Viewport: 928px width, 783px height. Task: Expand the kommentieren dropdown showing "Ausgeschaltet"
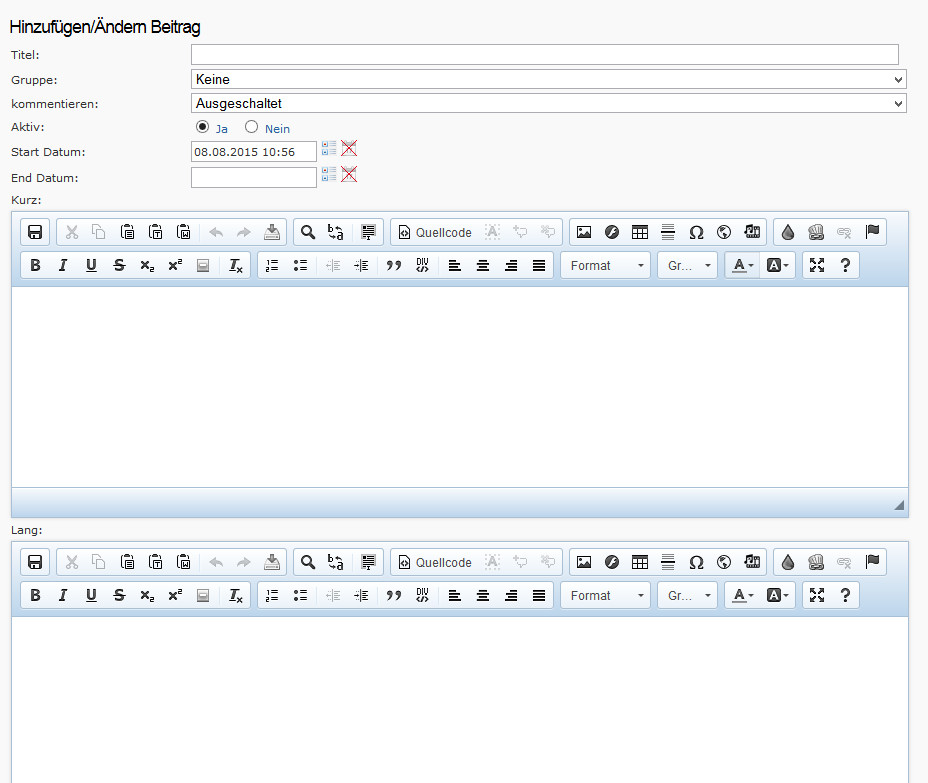point(548,103)
